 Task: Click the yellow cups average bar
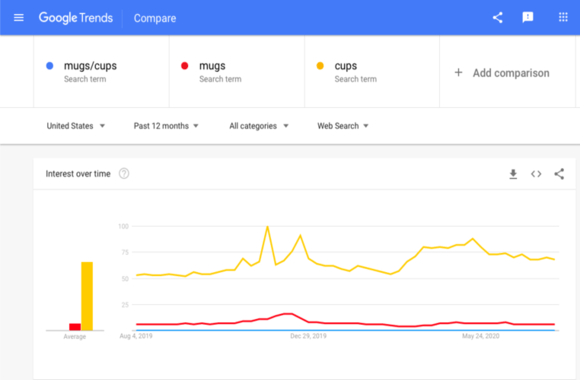87,296
